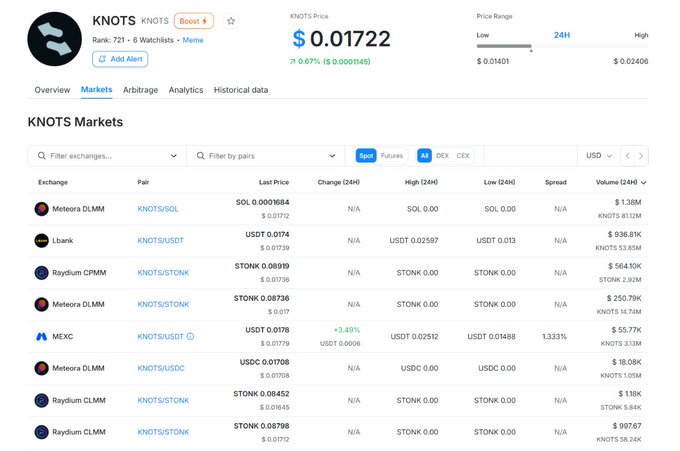Sort by Spread column header

556,182
